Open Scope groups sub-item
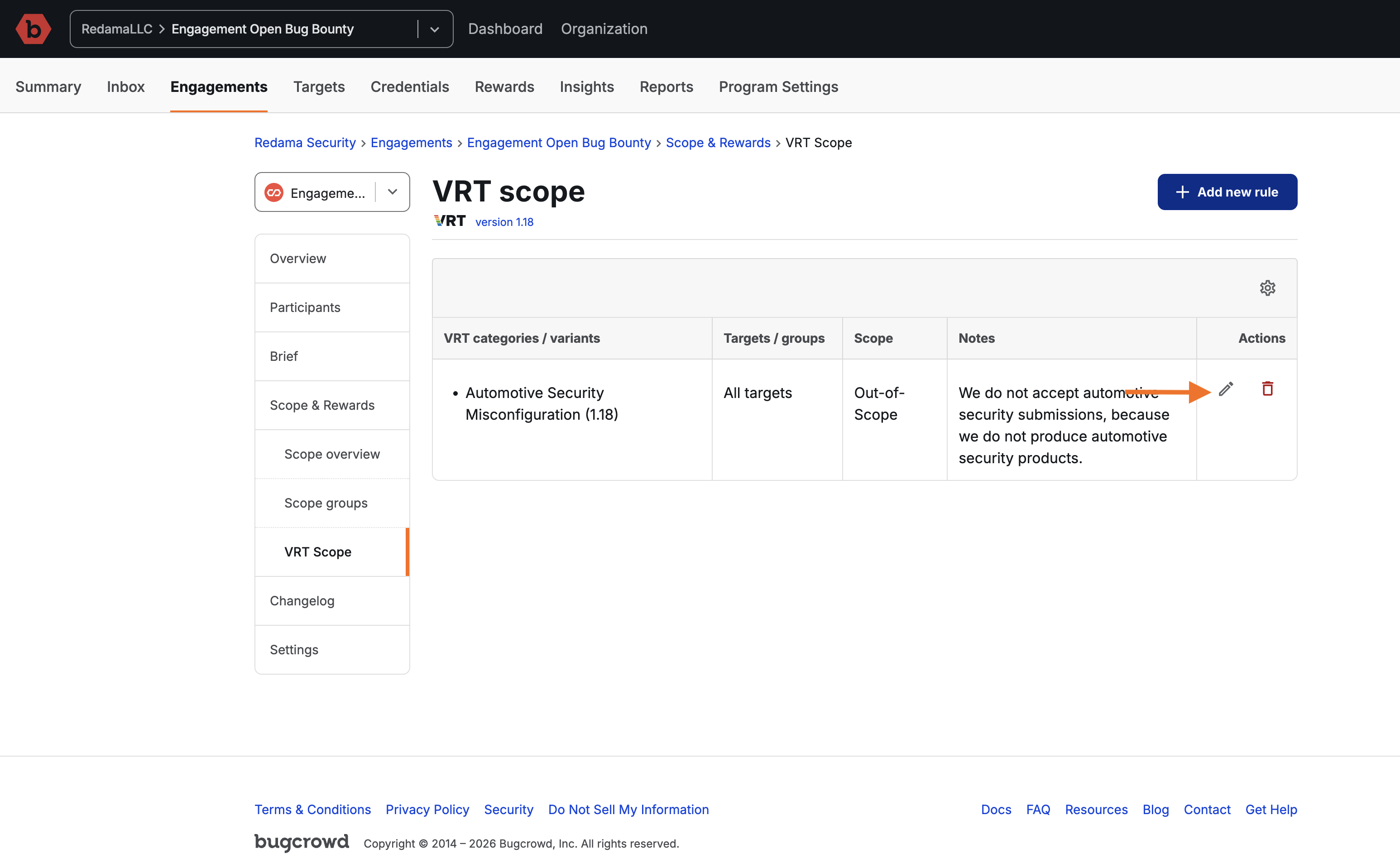 [332, 503]
